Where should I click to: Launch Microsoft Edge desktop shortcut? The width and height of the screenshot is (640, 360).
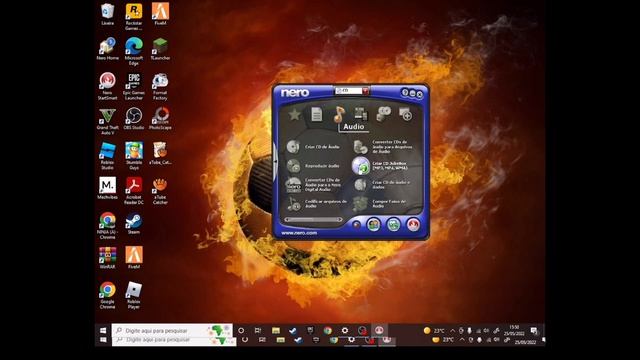point(134,51)
